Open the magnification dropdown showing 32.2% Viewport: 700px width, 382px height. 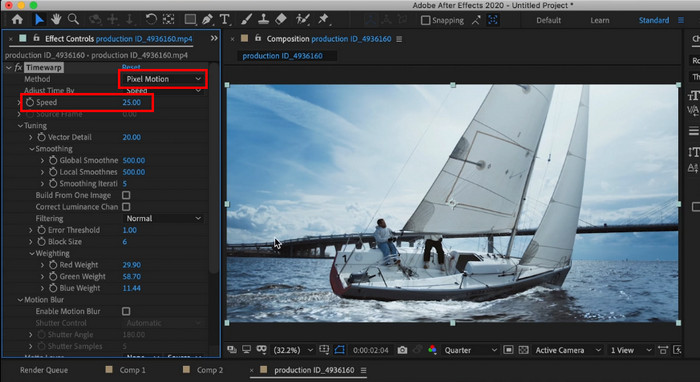tap(293, 350)
